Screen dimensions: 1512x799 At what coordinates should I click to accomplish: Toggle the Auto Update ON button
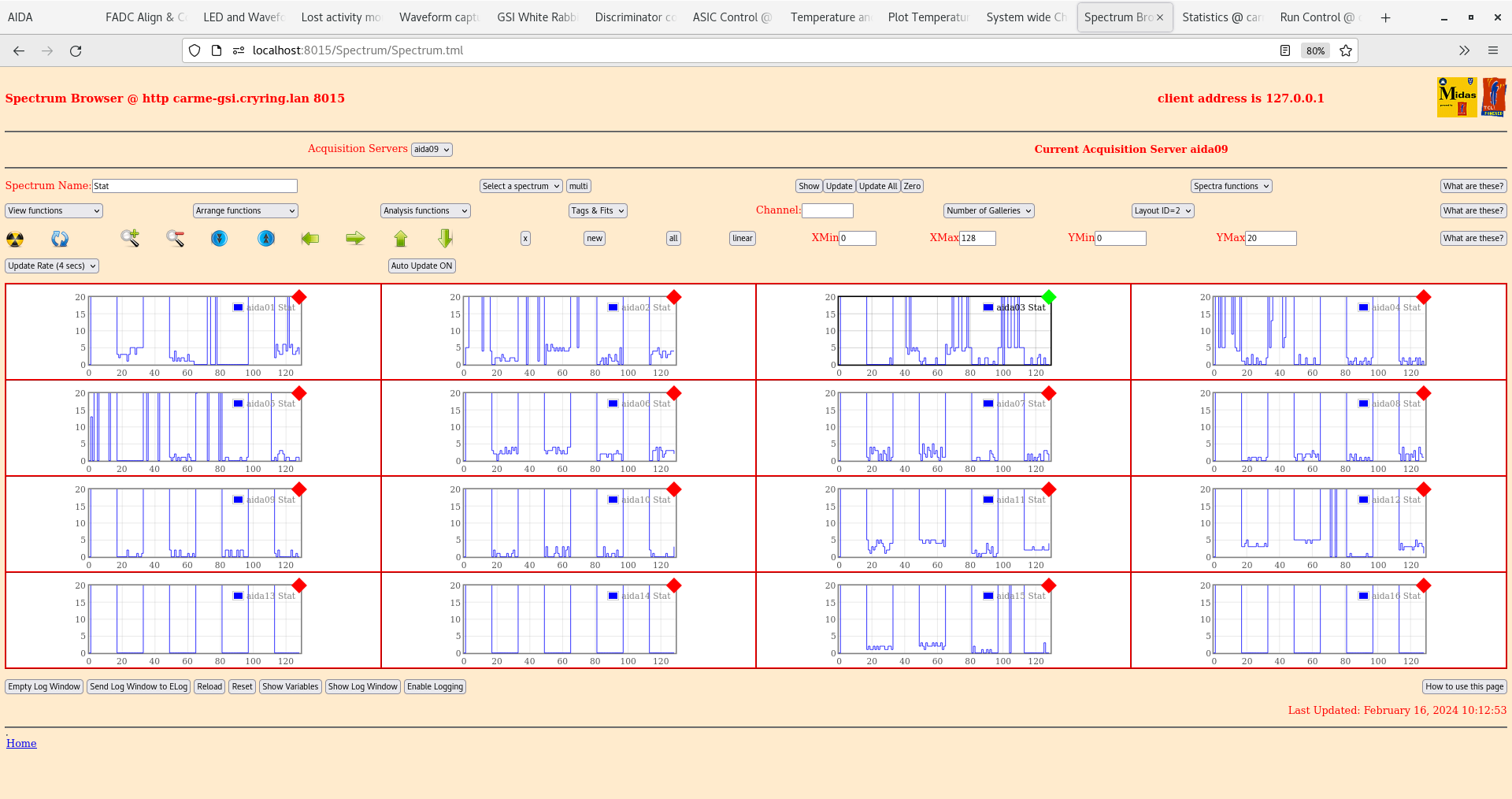(x=421, y=266)
